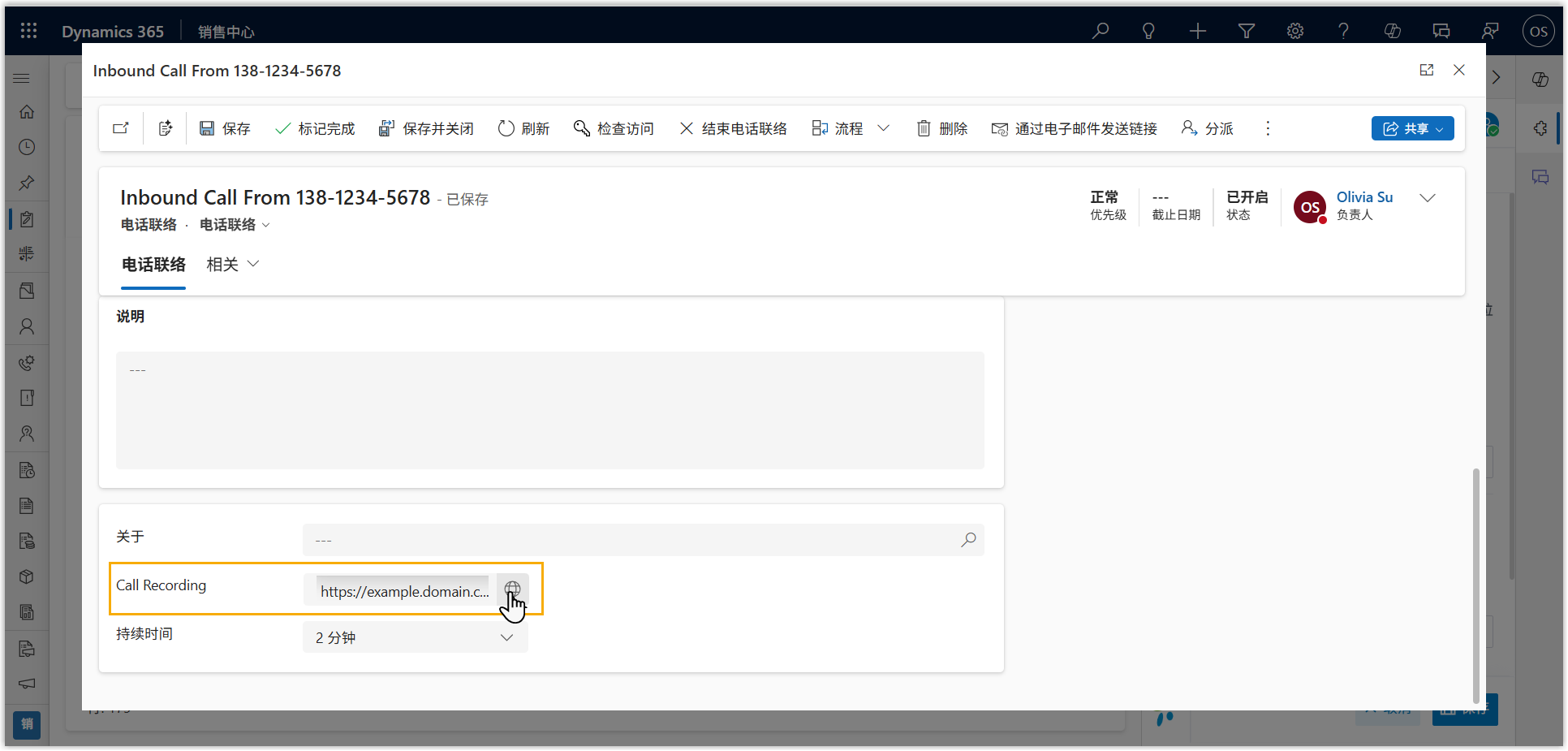Refresh the record with 刷新

(x=523, y=128)
